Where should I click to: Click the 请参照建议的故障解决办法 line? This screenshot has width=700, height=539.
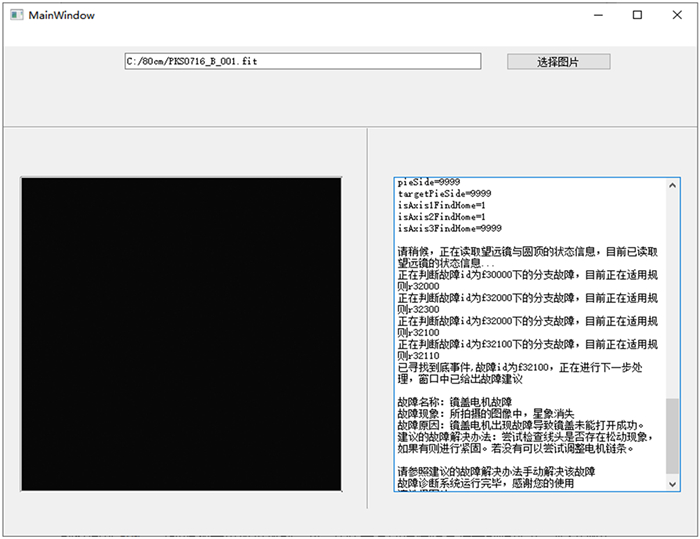click(497, 472)
